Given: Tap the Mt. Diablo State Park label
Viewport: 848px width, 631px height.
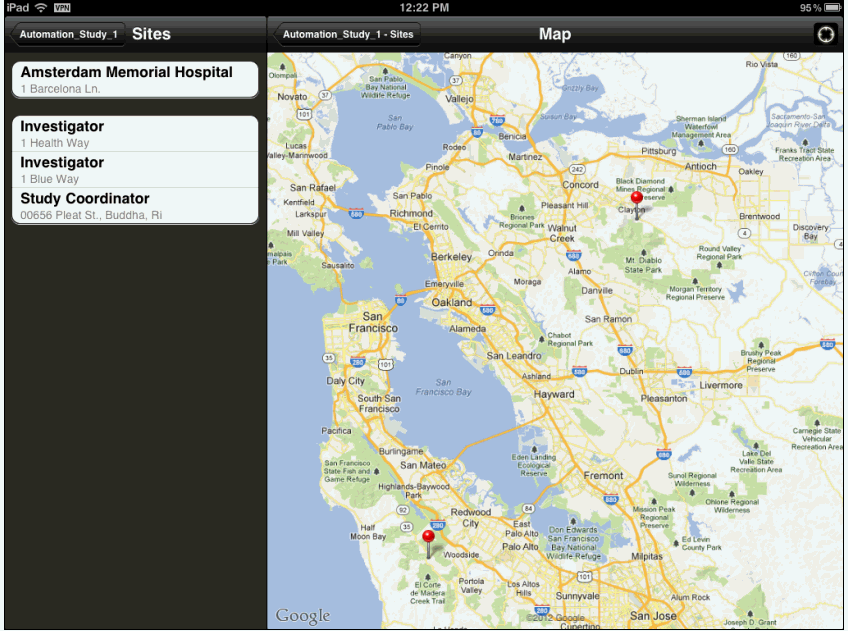Looking at the screenshot, I should coord(643,265).
